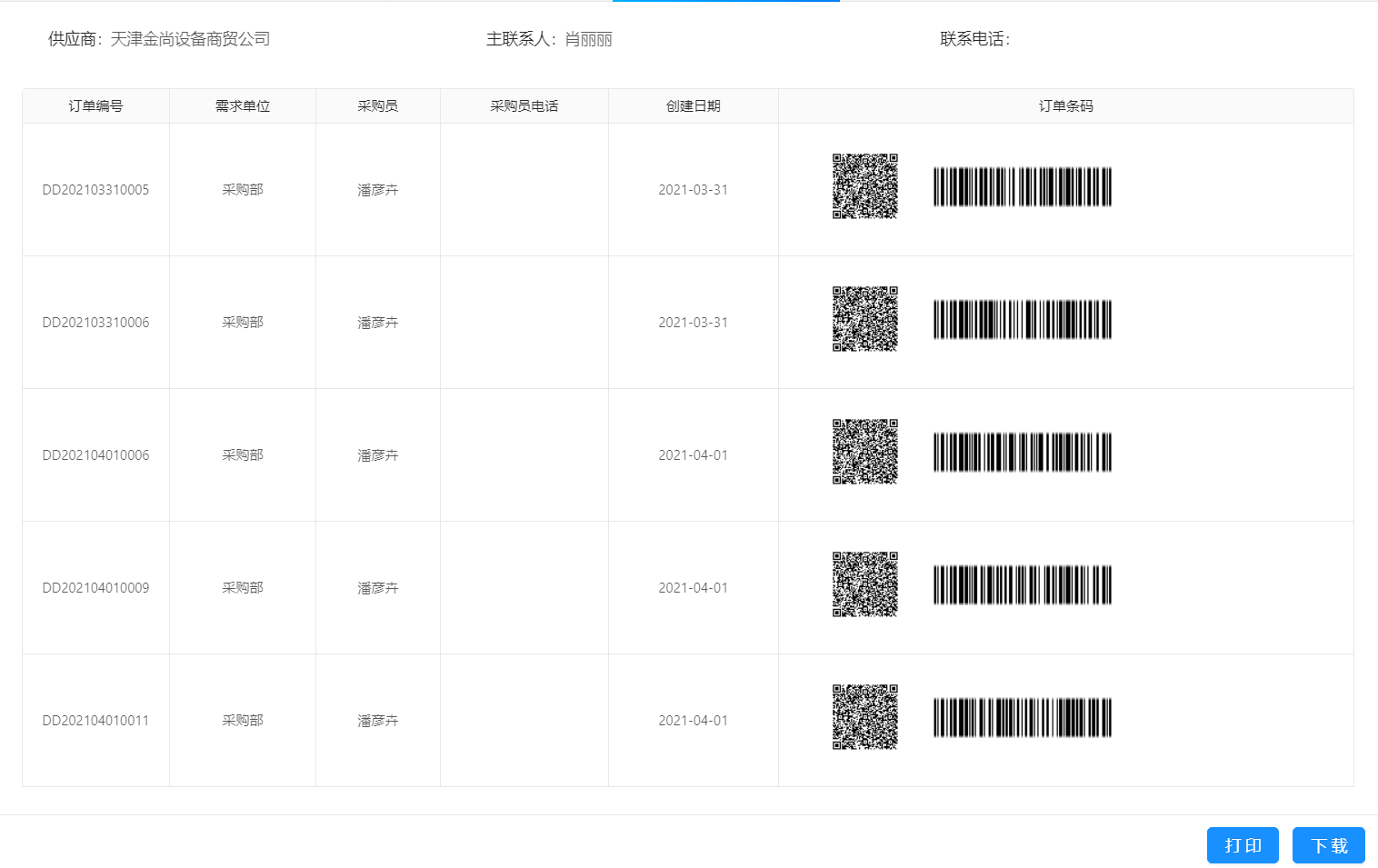The height and width of the screenshot is (868, 1378).
Task: Click the 下载 download button
Action: click(x=1329, y=845)
